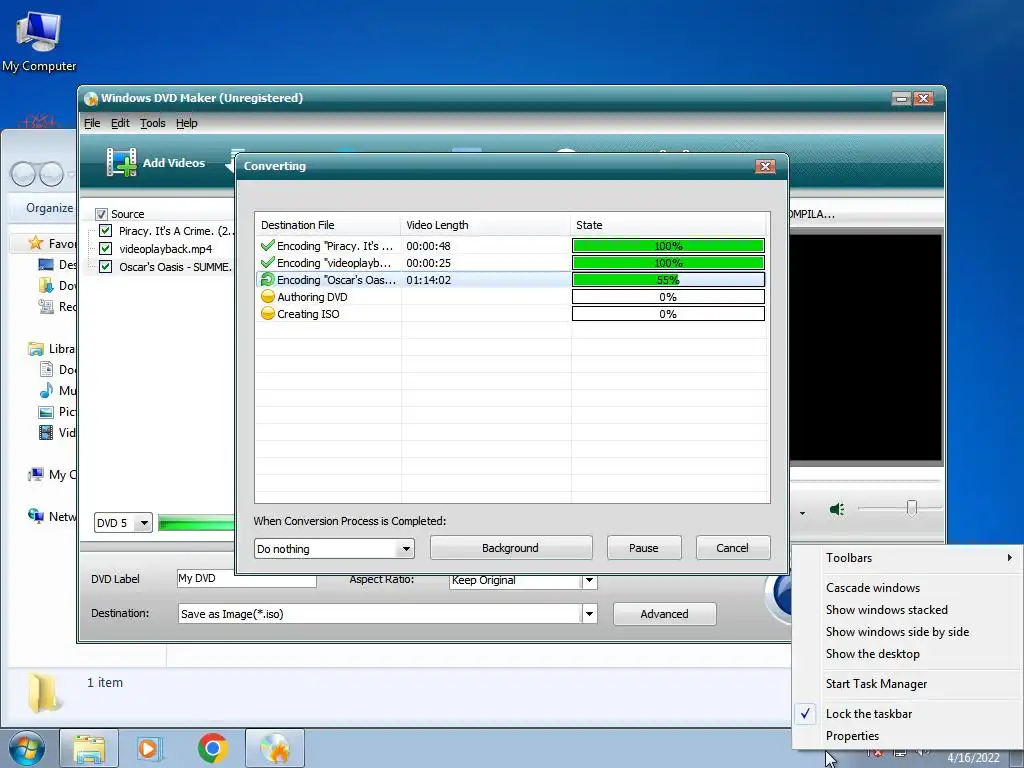Click the small dropdown arrow left of volume

[802, 513]
